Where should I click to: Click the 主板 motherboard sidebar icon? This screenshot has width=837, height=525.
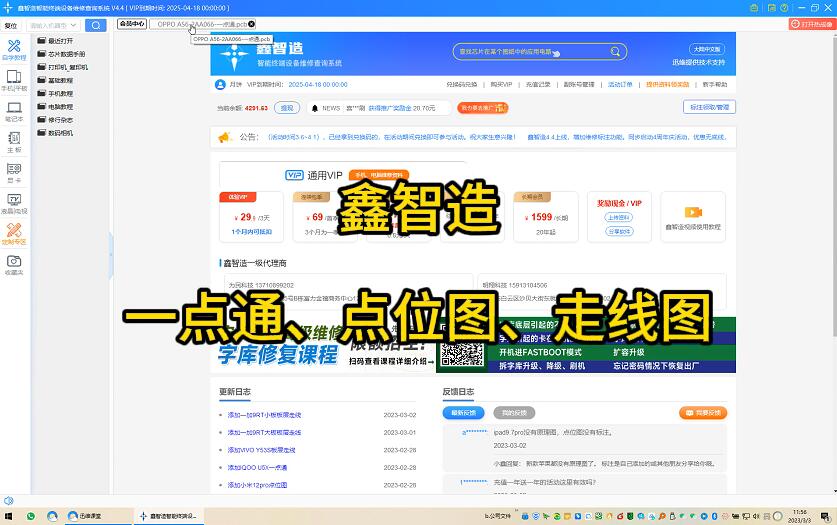coord(14,141)
